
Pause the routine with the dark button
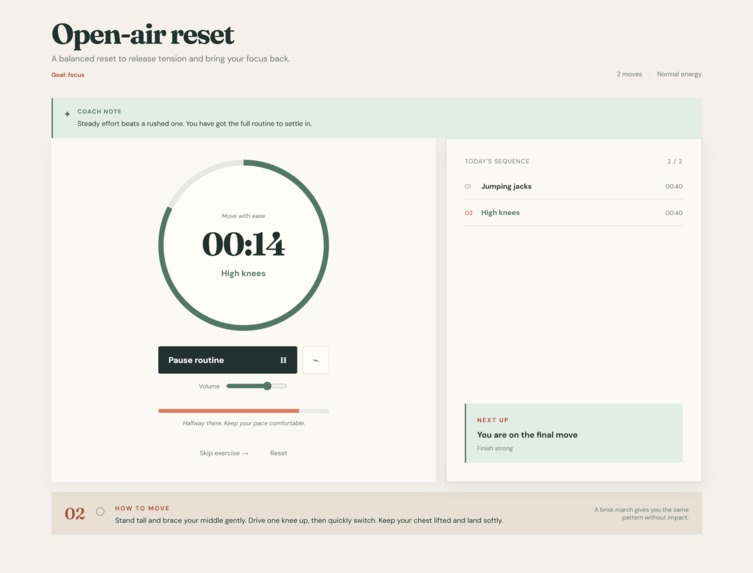click(228, 360)
